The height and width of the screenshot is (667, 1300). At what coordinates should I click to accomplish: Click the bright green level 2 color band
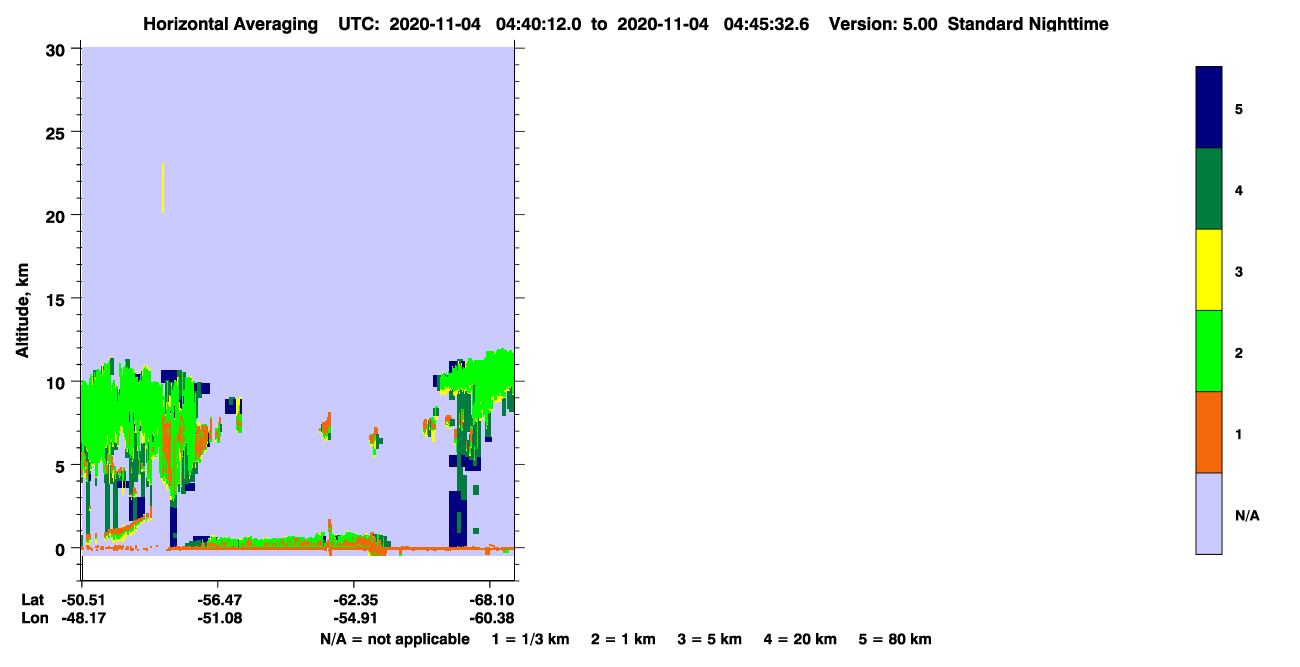coord(1209,351)
